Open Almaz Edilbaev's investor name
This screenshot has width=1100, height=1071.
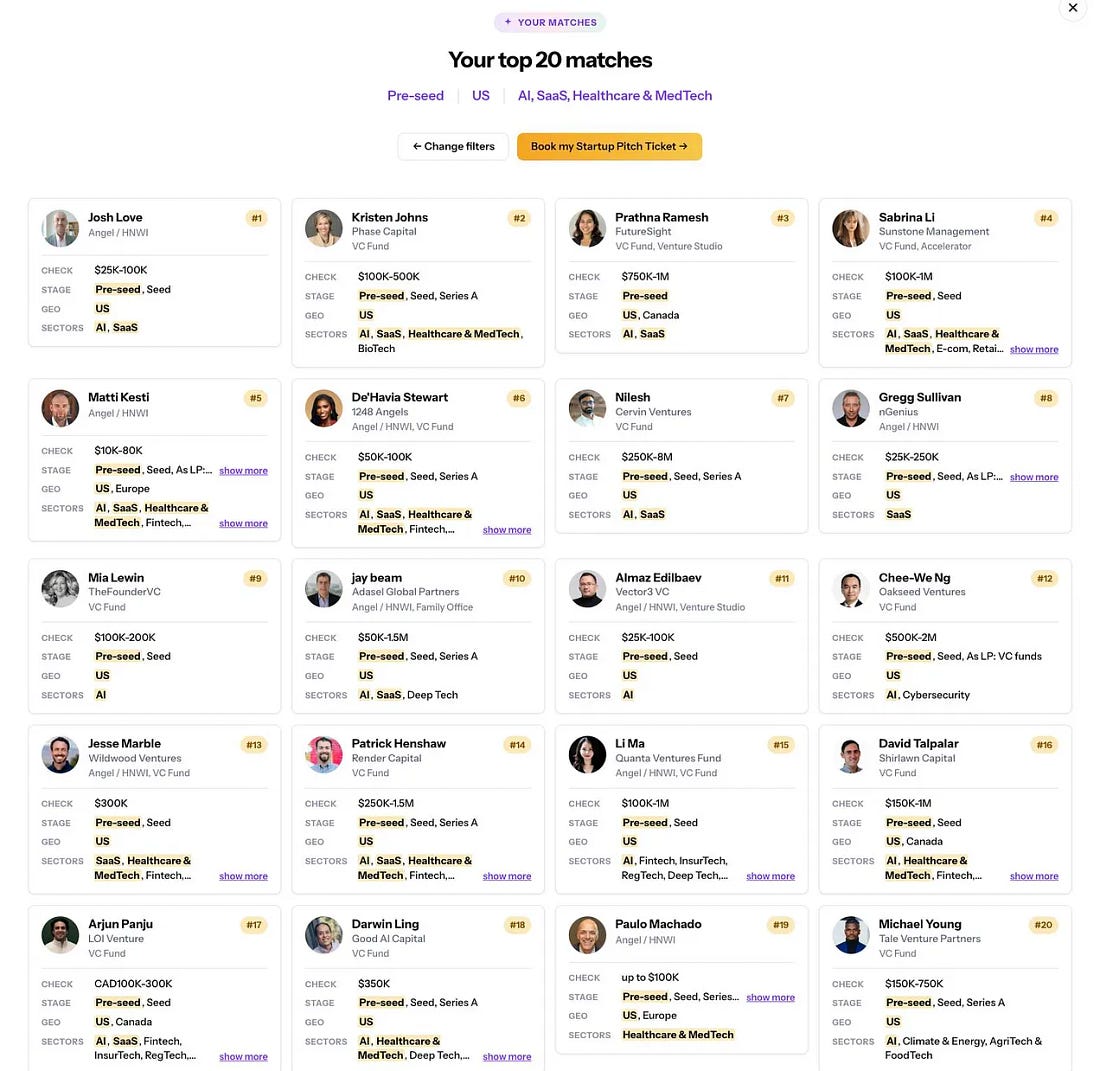[658, 578]
